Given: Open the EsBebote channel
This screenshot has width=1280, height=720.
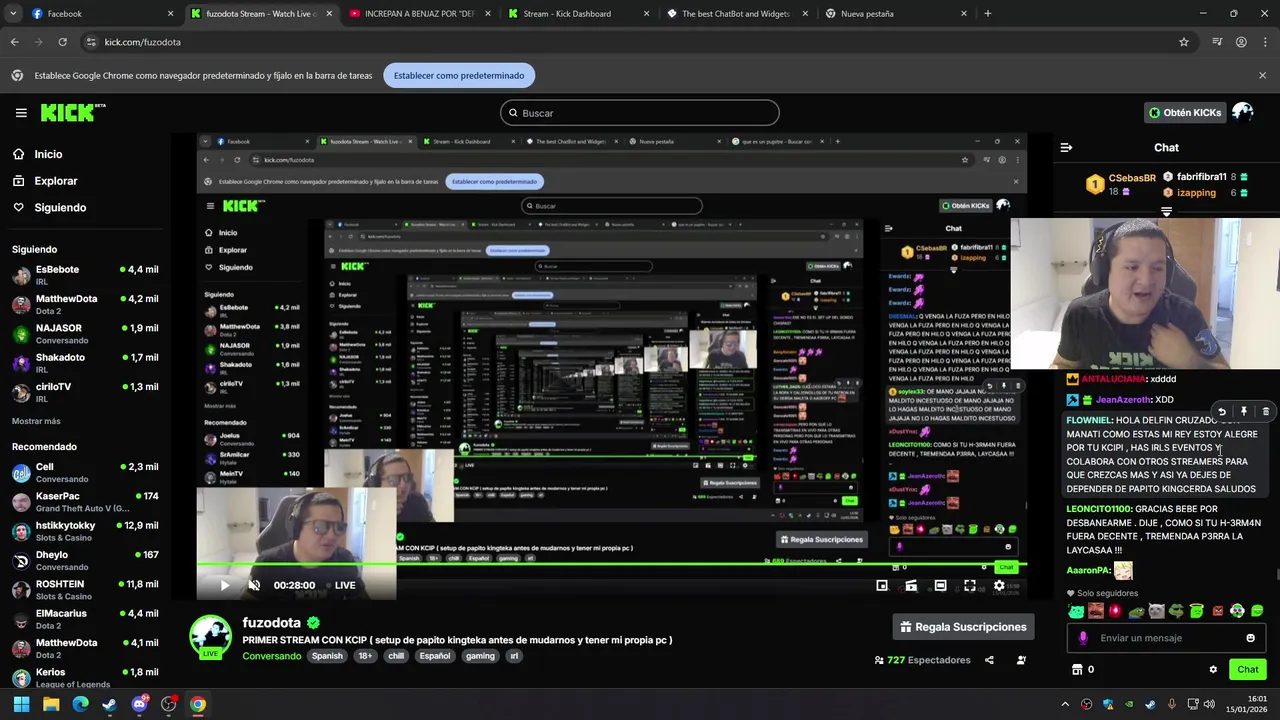Looking at the screenshot, I should coord(85,274).
